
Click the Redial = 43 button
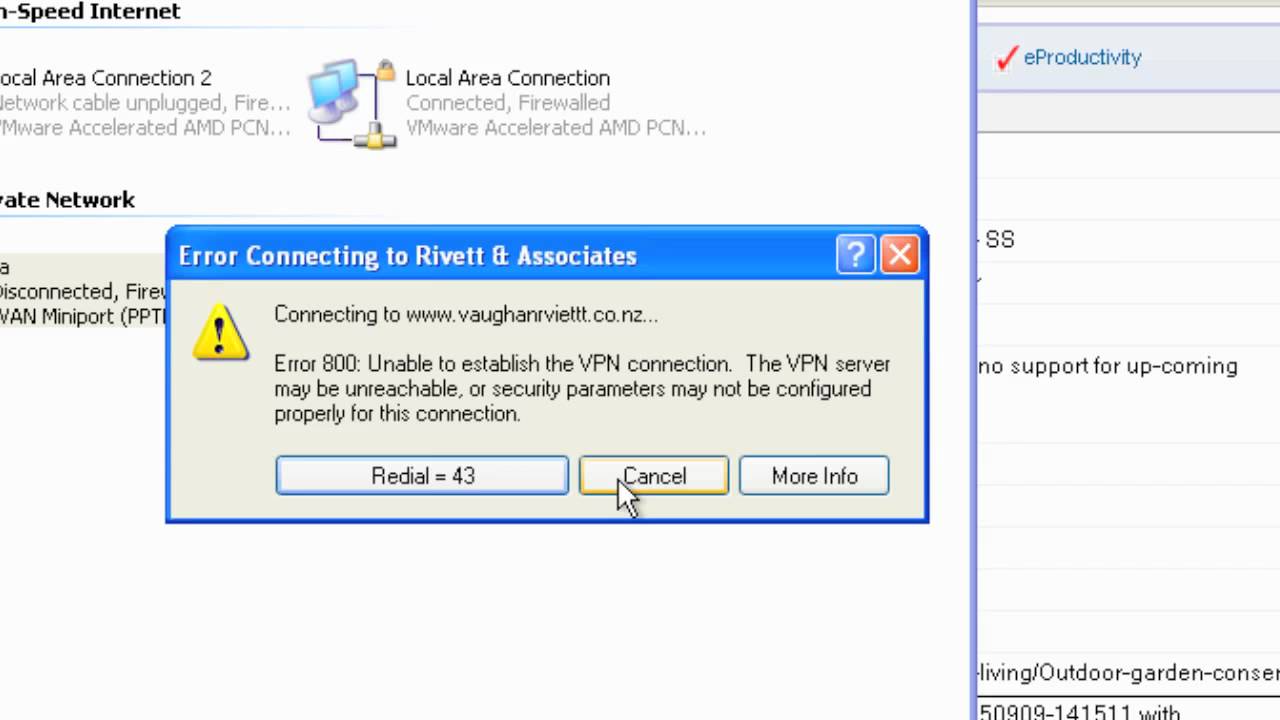click(x=422, y=476)
